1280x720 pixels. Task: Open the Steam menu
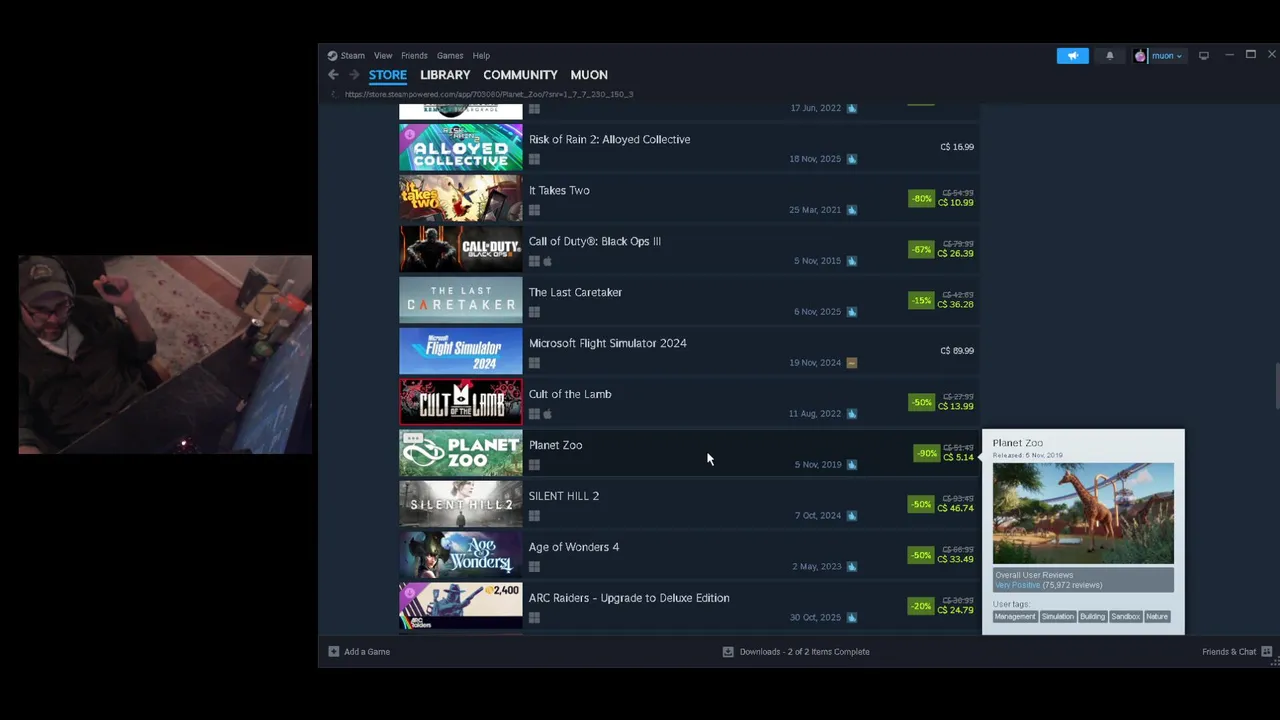click(x=353, y=56)
